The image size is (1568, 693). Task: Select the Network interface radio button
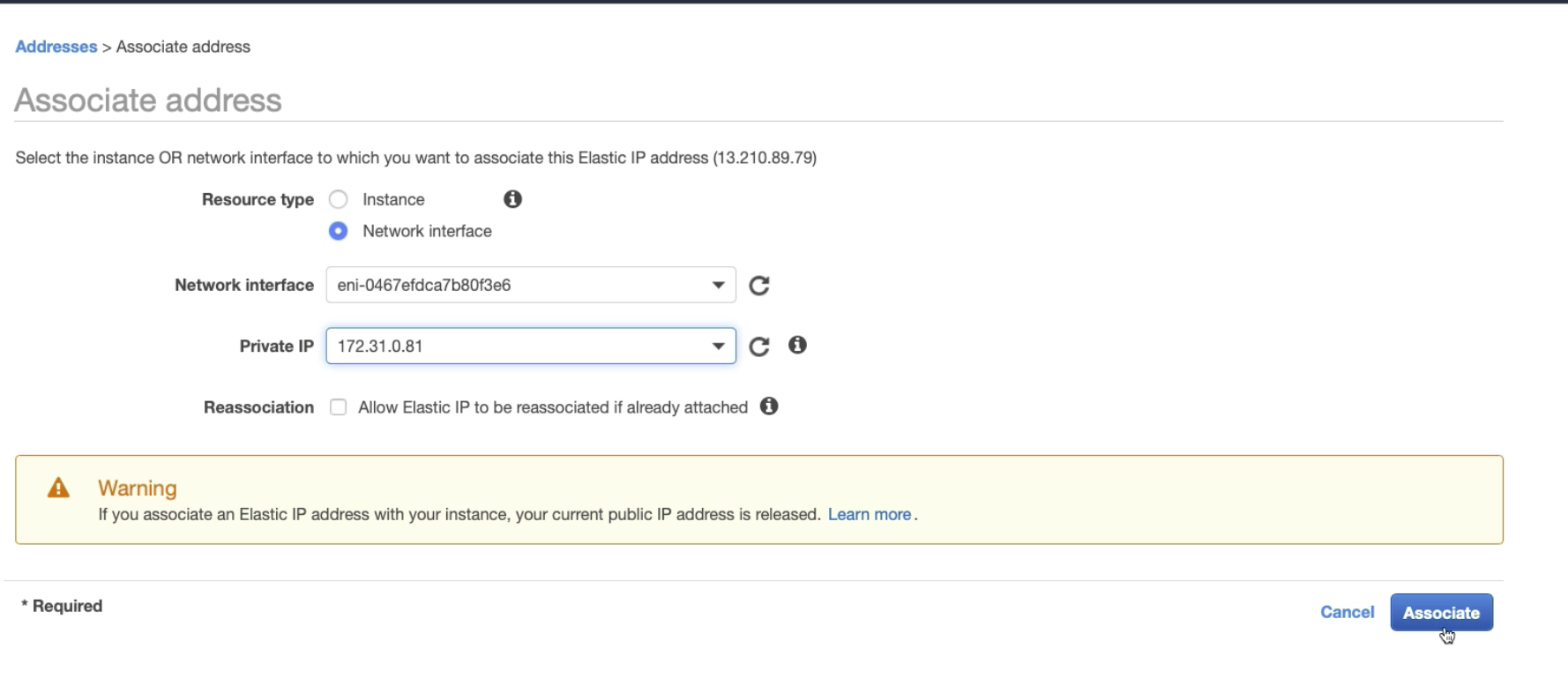[339, 231]
